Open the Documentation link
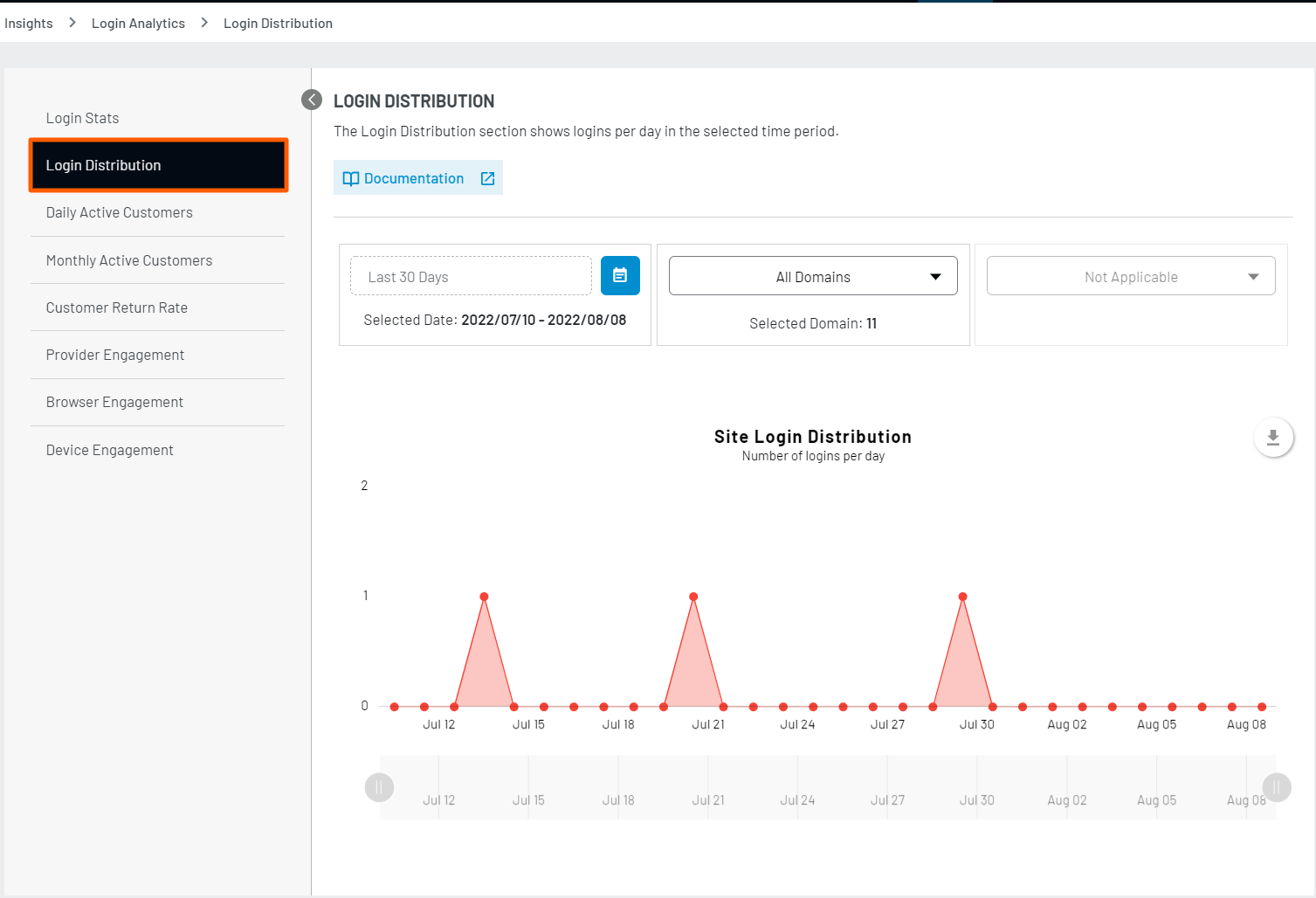This screenshot has height=898, width=1316. tap(414, 177)
